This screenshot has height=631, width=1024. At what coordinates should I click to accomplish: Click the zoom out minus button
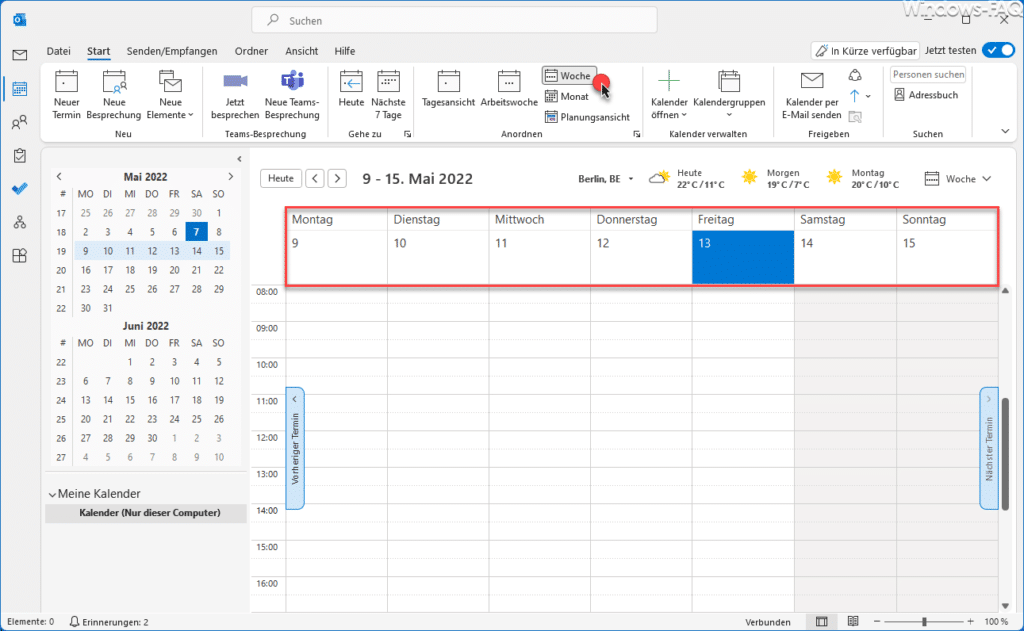(877, 622)
